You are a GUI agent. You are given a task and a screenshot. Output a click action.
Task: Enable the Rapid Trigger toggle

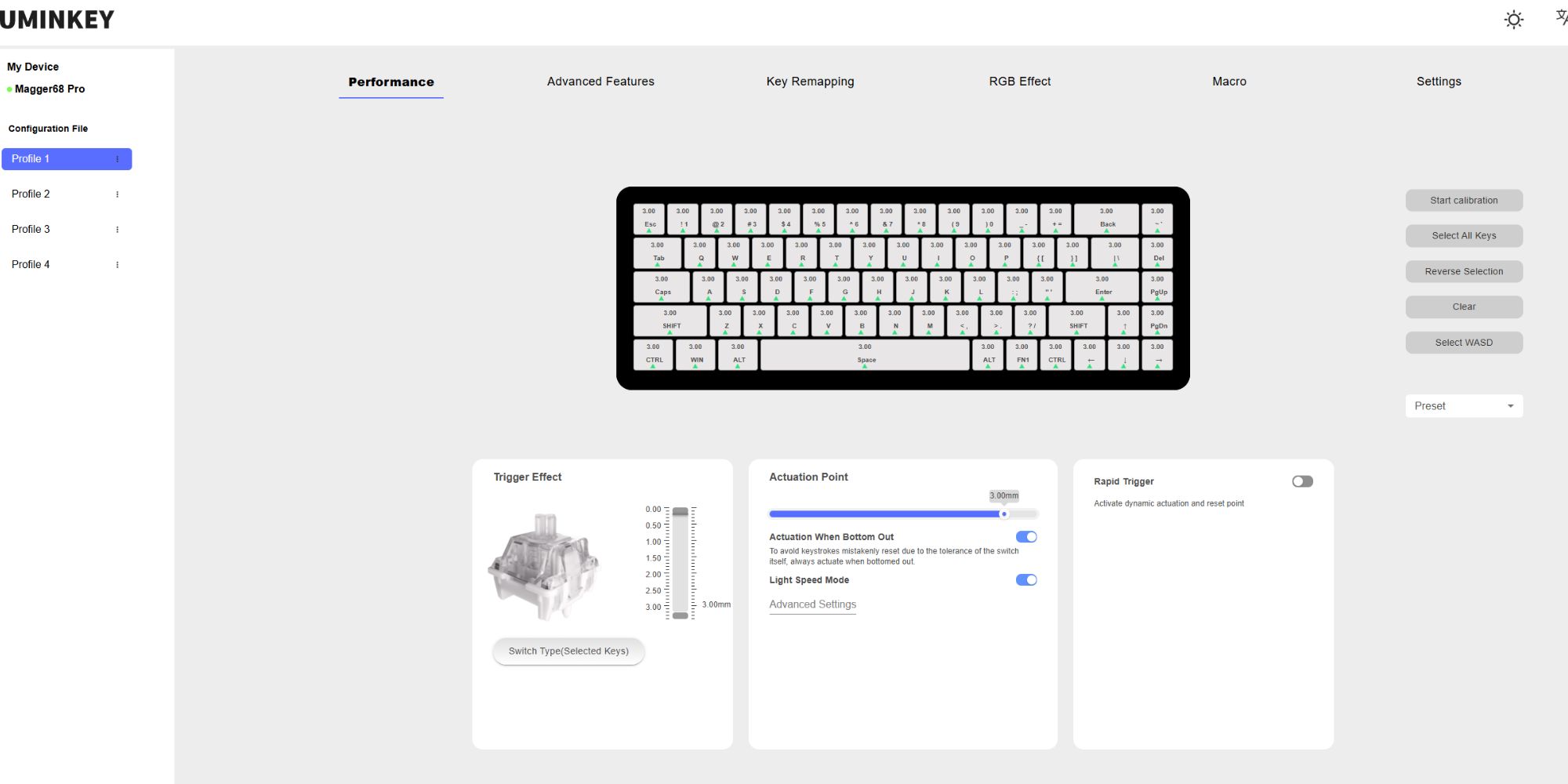coord(1302,481)
